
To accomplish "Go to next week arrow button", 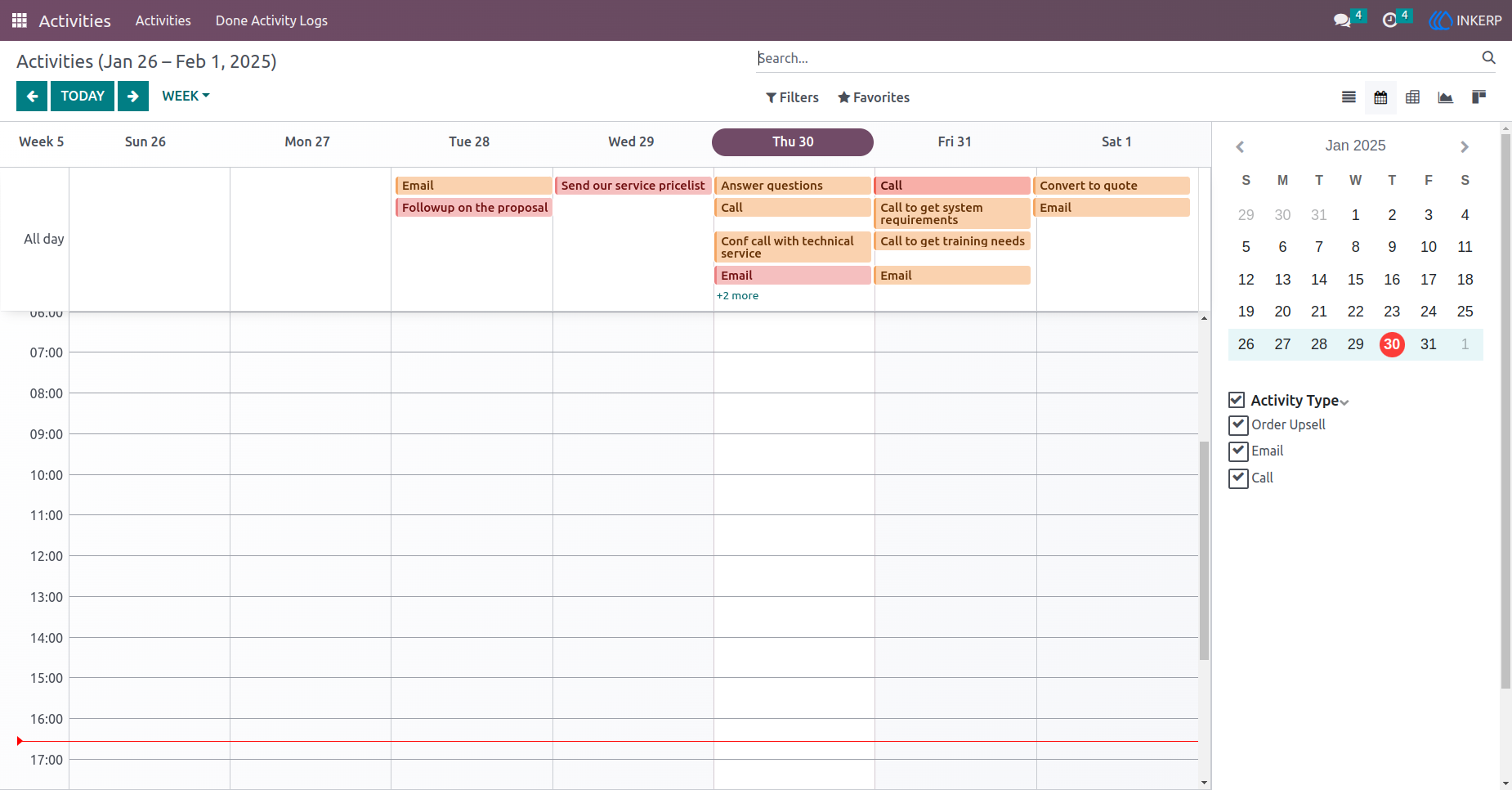I will tap(133, 96).
